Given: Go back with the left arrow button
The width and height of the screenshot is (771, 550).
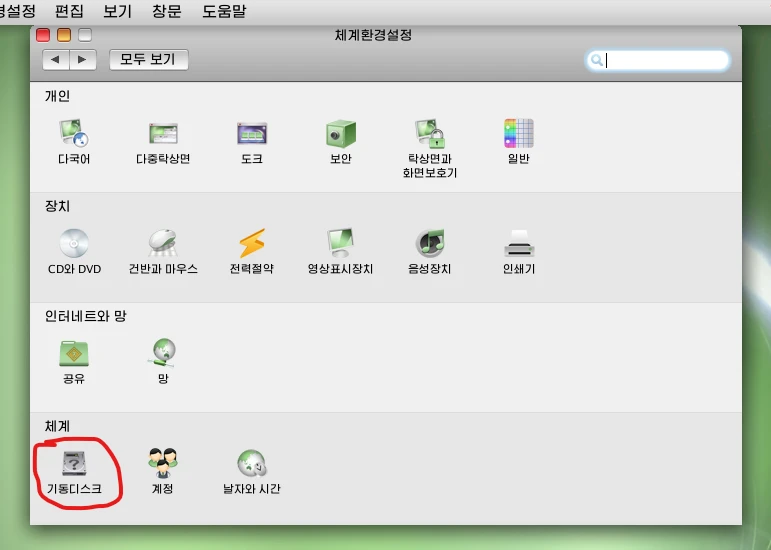Looking at the screenshot, I should coord(56,59).
